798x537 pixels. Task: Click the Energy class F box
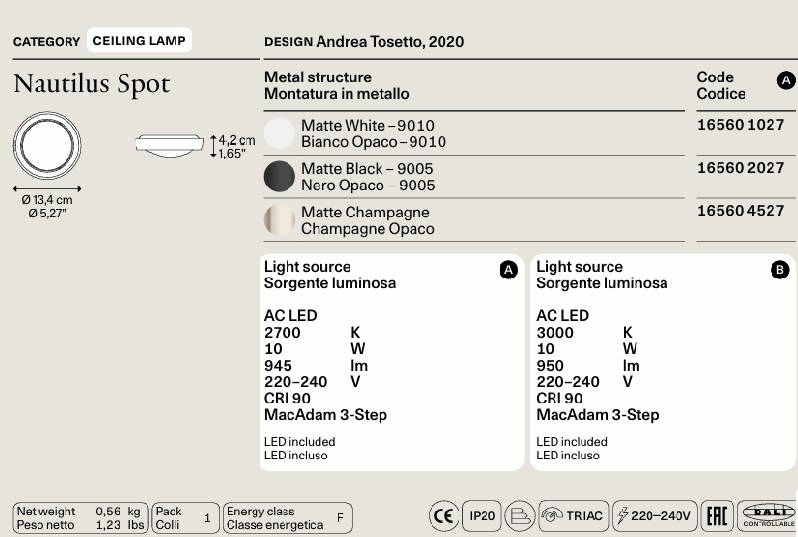[288, 518]
